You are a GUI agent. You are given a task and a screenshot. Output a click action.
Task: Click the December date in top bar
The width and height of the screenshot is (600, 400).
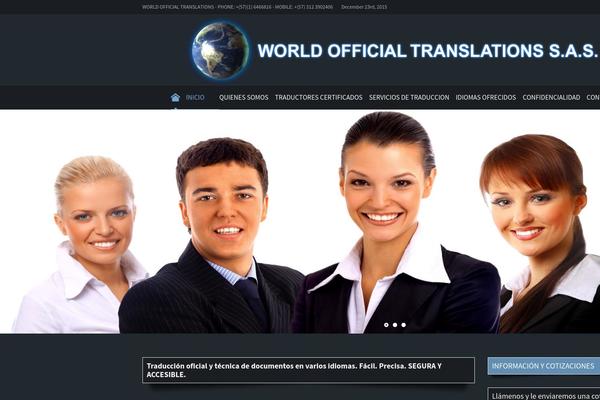pos(364,7)
